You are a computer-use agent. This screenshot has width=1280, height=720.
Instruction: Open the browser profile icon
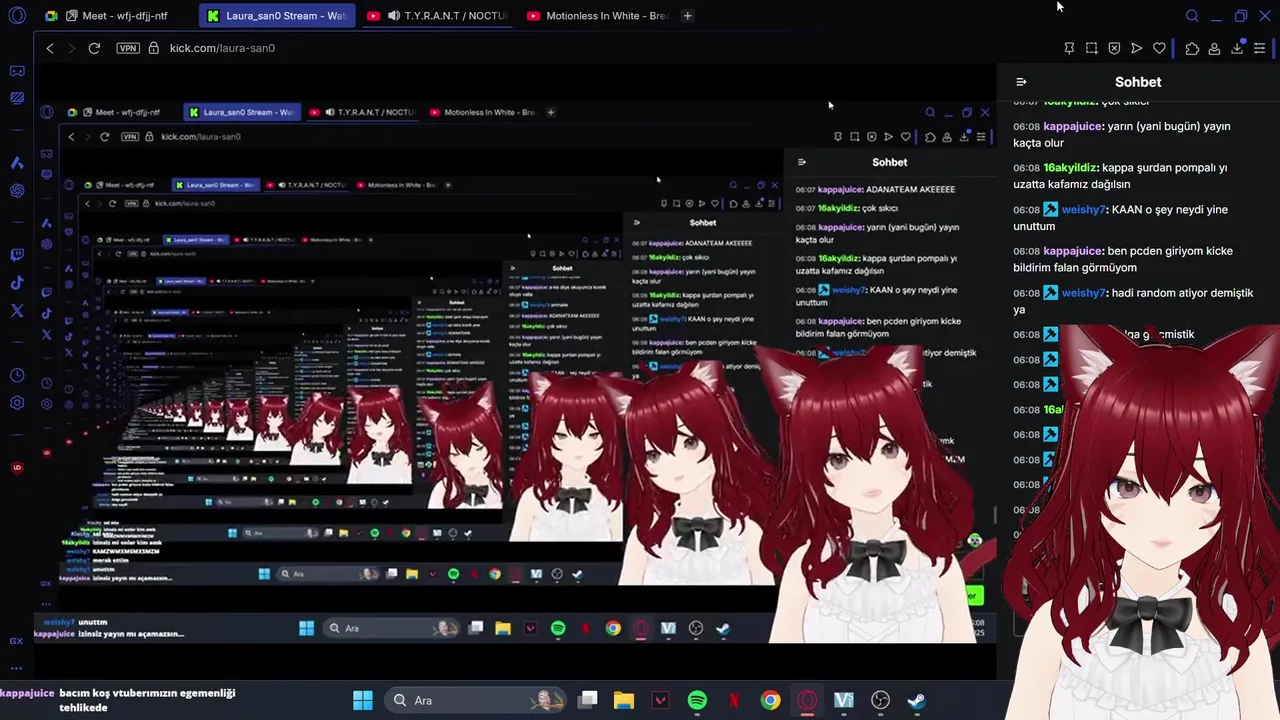click(1214, 48)
